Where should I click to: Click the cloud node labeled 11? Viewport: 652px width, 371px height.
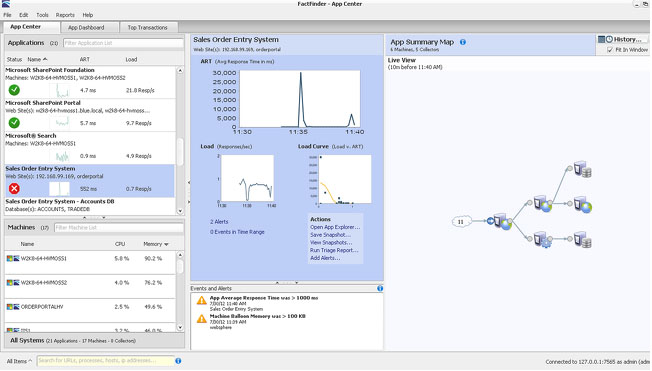pyautogui.click(x=461, y=222)
